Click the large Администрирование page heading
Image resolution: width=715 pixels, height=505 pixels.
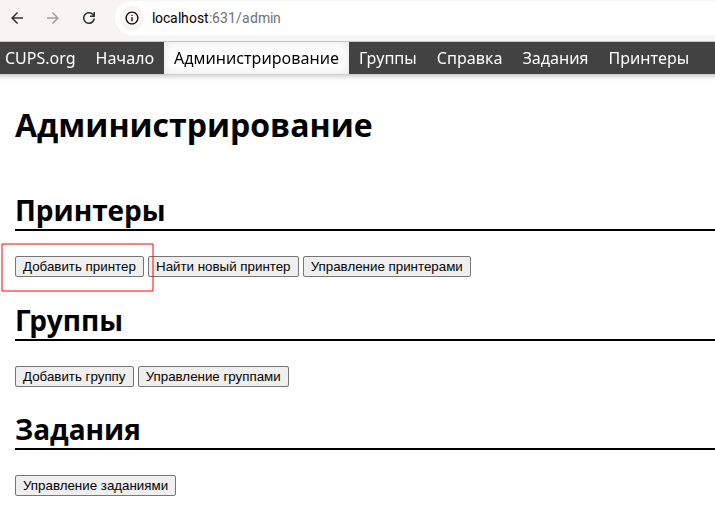pos(194,127)
